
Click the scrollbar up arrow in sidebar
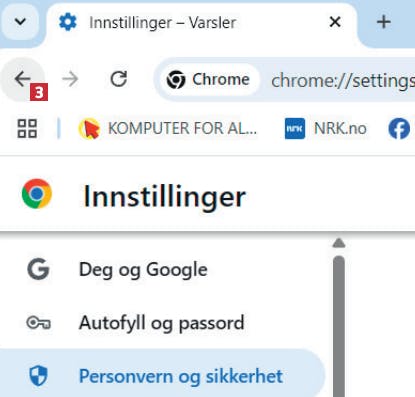pos(339,243)
